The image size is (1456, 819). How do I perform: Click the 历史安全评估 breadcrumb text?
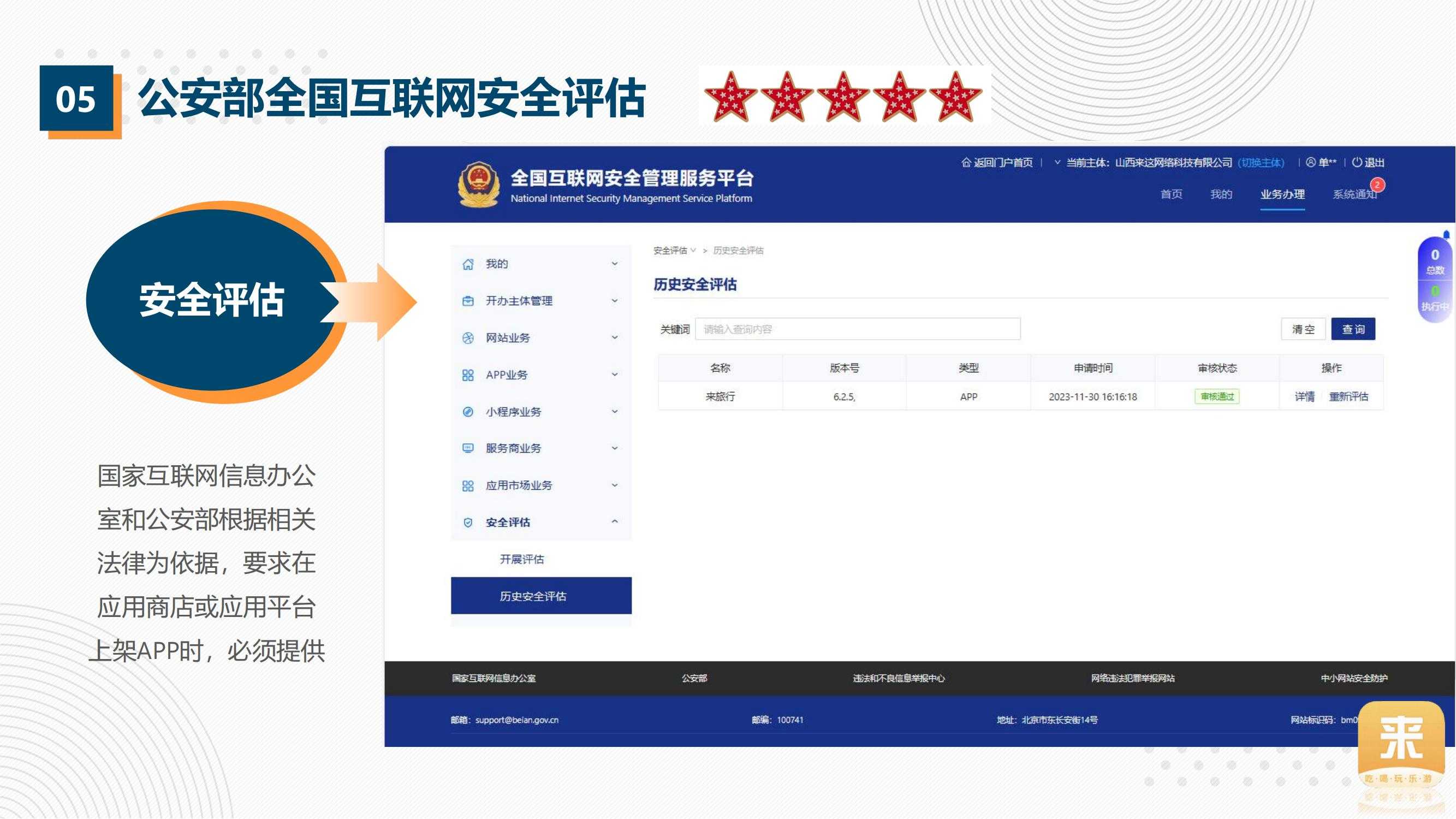click(x=738, y=251)
